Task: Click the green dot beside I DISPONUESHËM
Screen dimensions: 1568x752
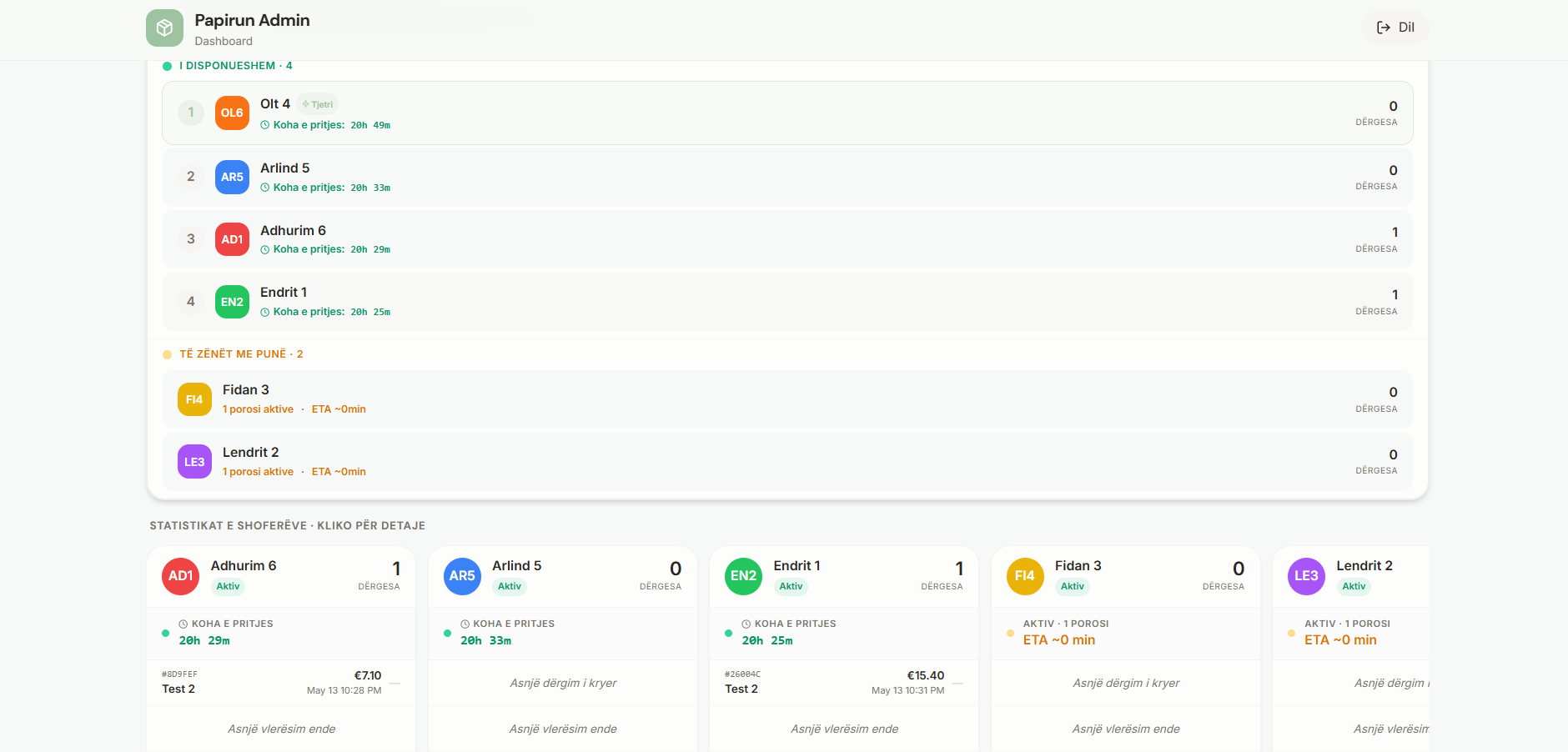Action: click(168, 66)
